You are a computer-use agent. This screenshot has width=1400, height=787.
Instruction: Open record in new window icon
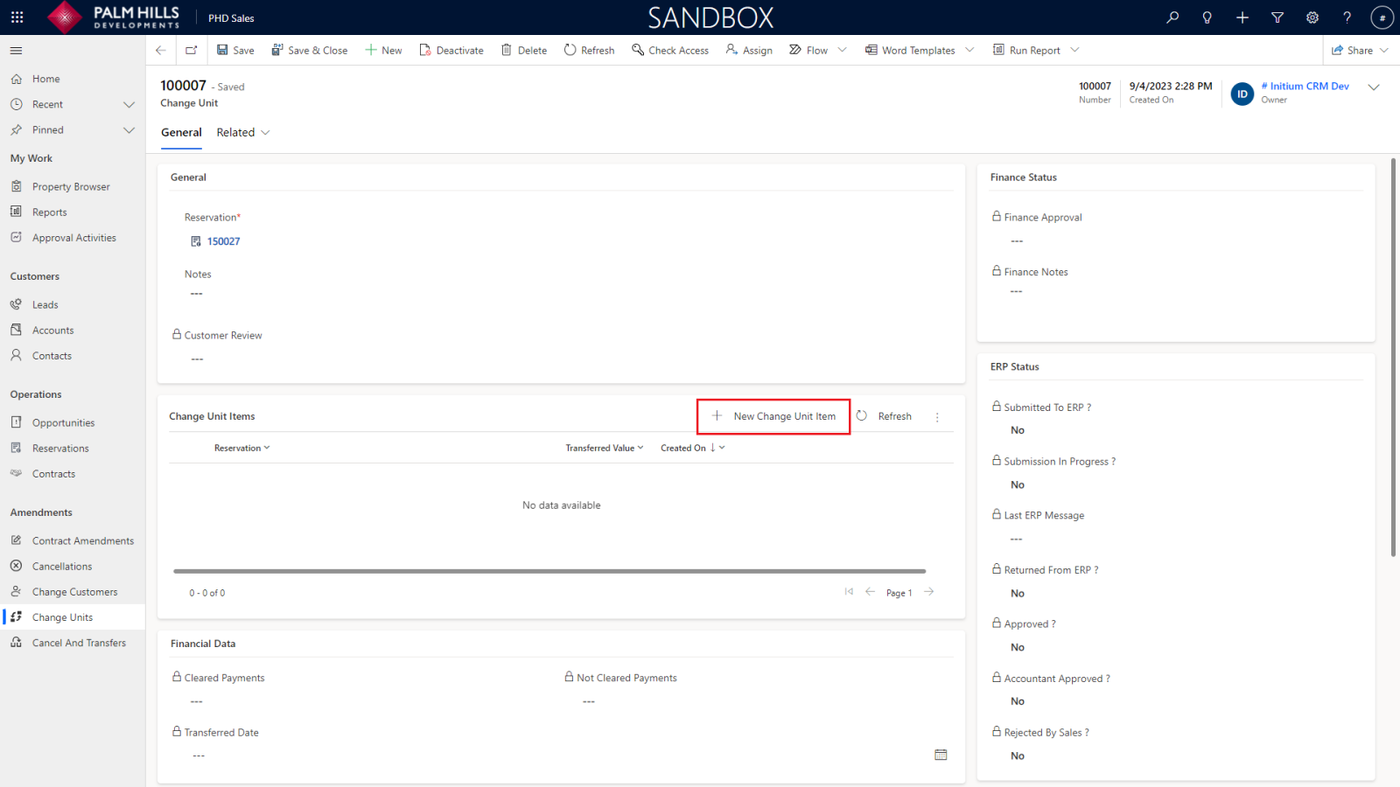191,50
